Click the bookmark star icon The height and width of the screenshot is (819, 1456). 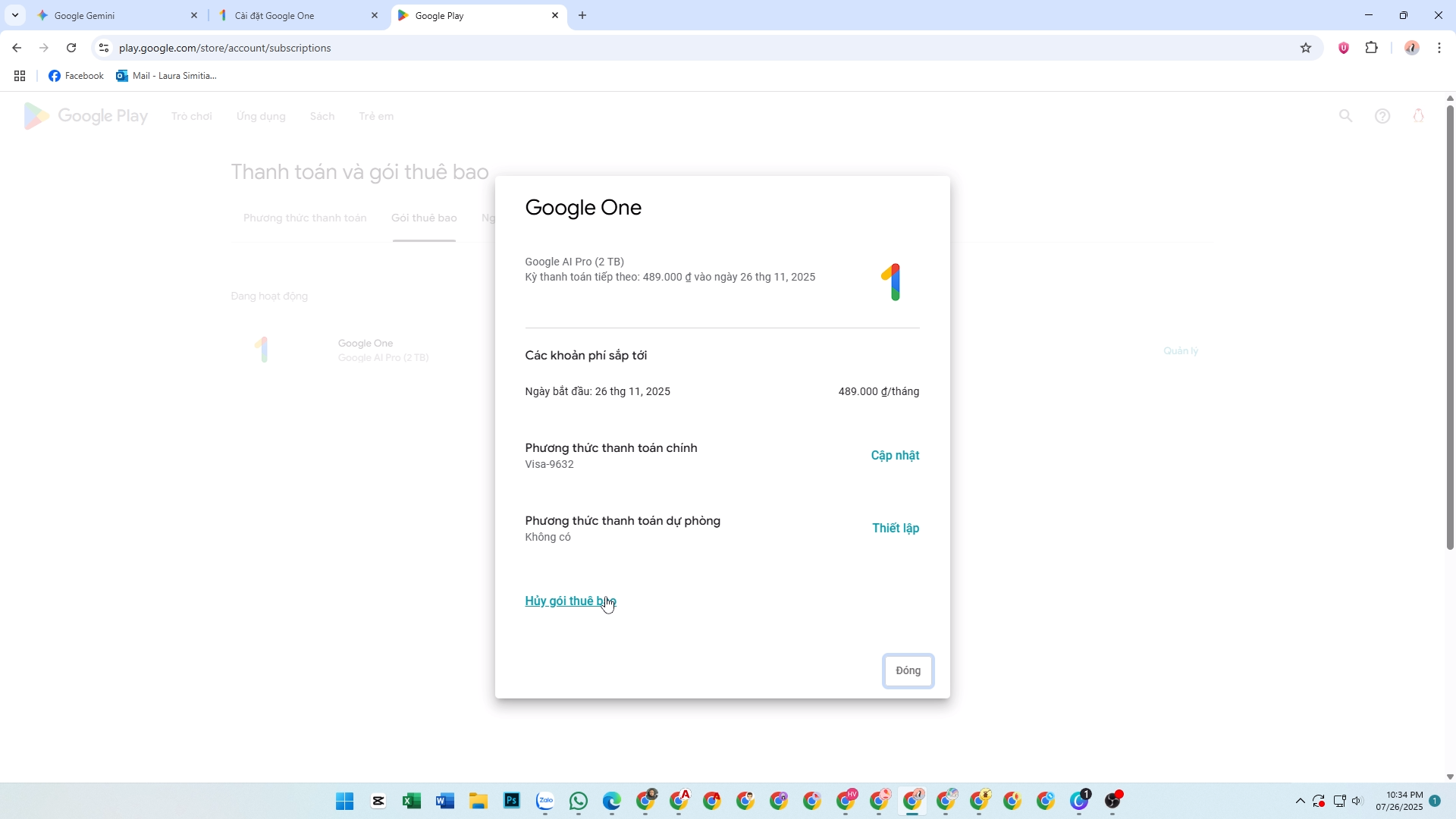point(1305,48)
